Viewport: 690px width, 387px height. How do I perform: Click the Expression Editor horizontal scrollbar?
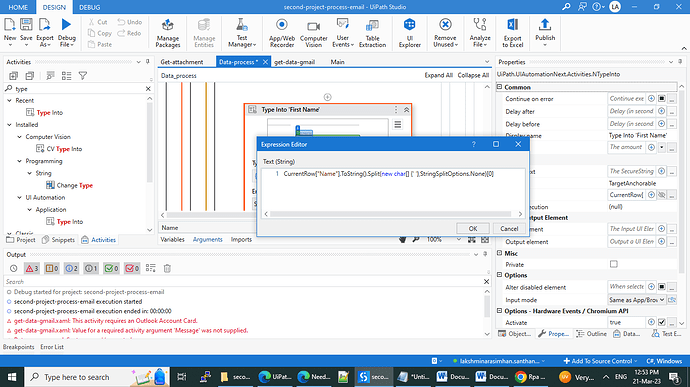pos(390,214)
